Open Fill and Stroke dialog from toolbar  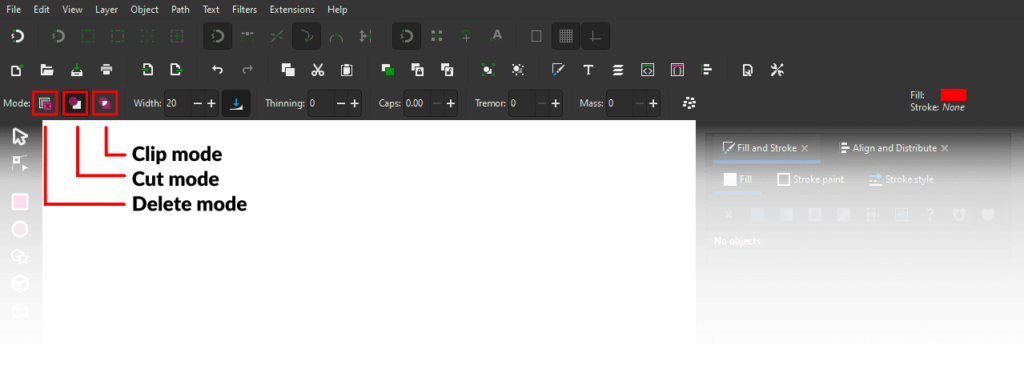point(558,70)
